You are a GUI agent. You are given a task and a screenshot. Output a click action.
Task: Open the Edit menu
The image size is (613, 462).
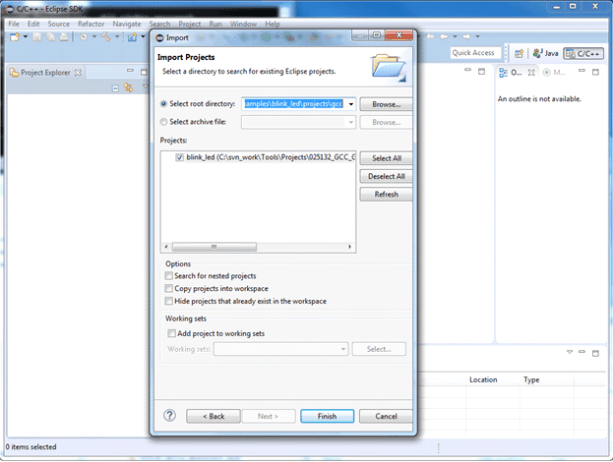coord(33,24)
